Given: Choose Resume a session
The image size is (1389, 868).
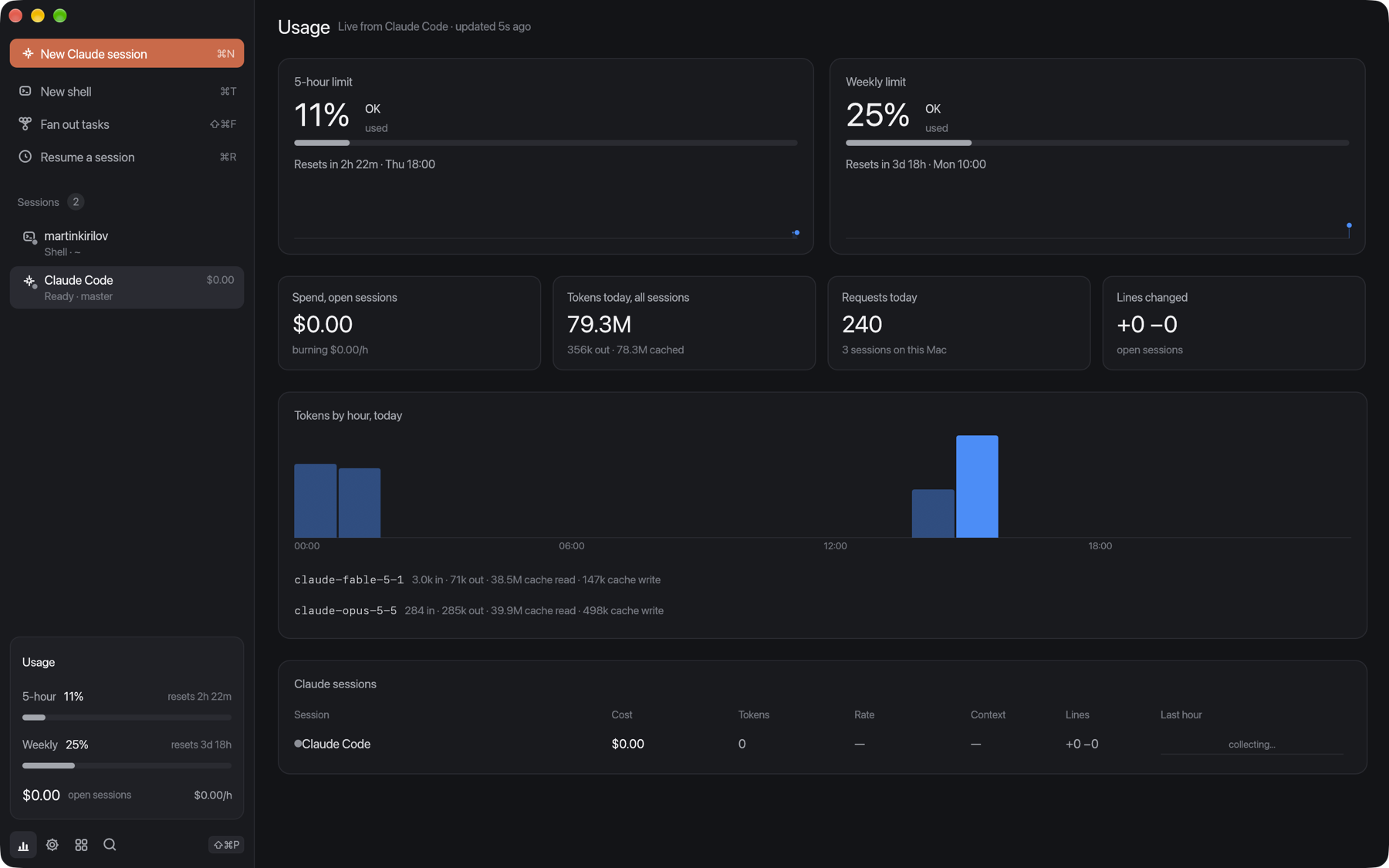Looking at the screenshot, I should [127, 157].
